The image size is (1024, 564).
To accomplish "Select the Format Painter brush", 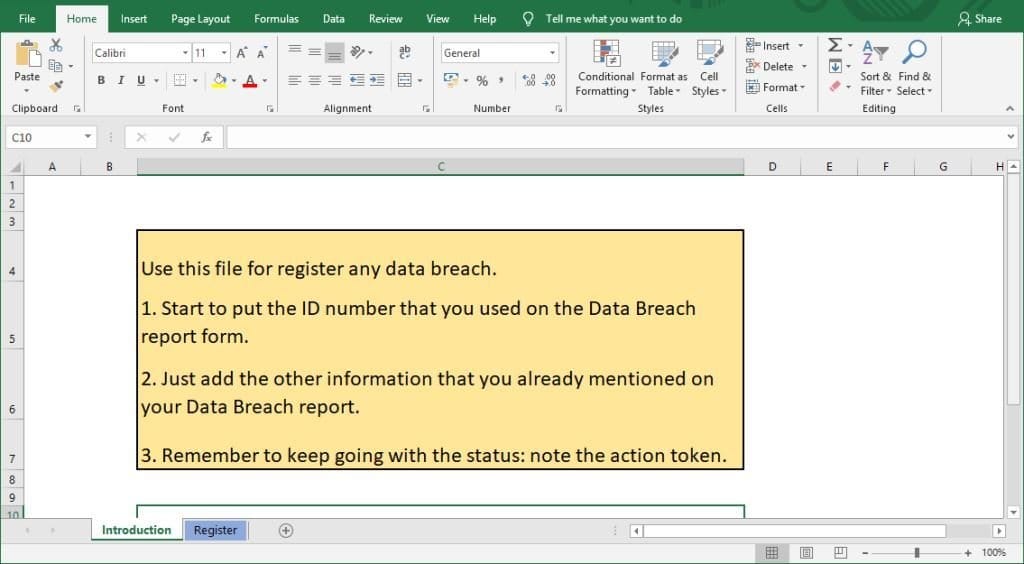I will 56,86.
